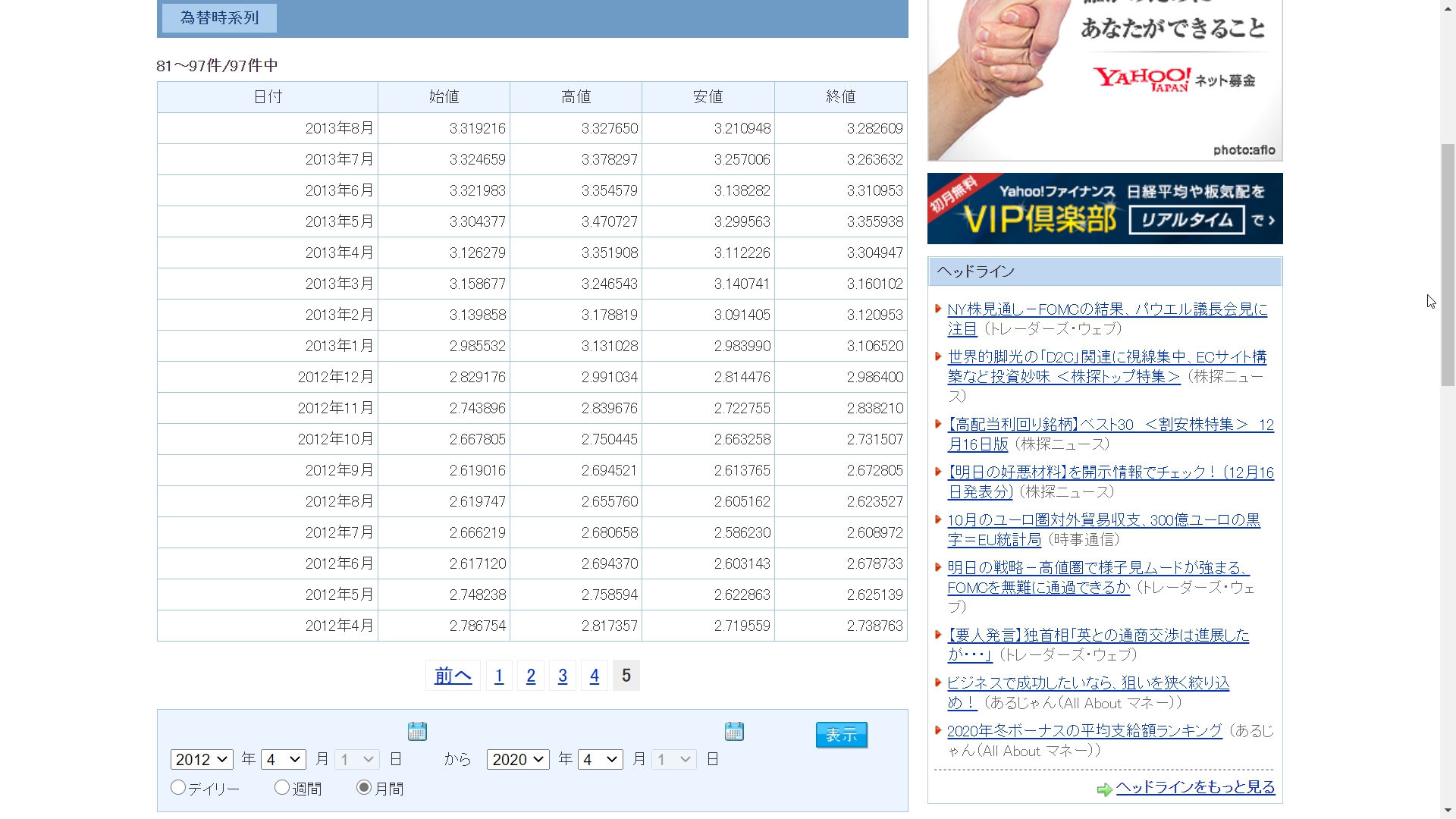Open the end month dropdown
1456x819 pixels.
[600, 759]
